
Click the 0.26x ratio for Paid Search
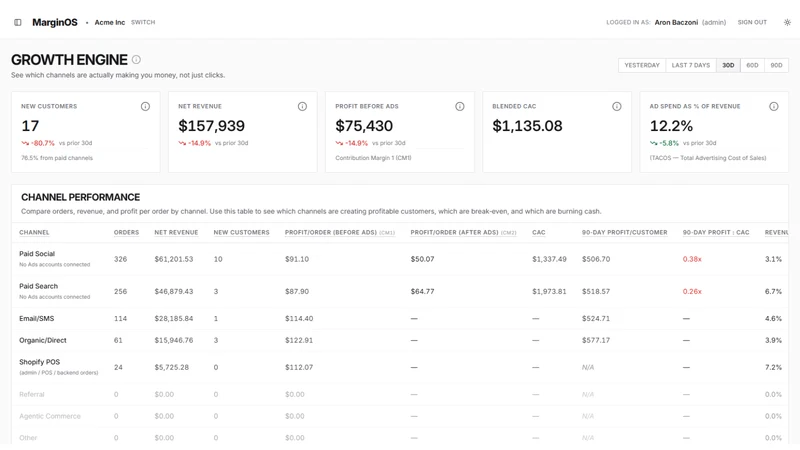click(x=692, y=292)
